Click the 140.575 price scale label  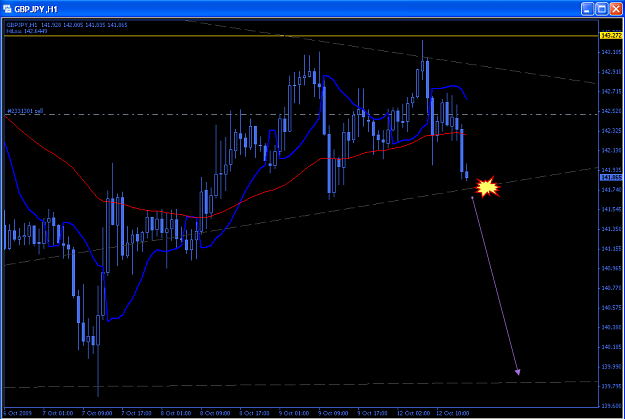click(x=611, y=308)
